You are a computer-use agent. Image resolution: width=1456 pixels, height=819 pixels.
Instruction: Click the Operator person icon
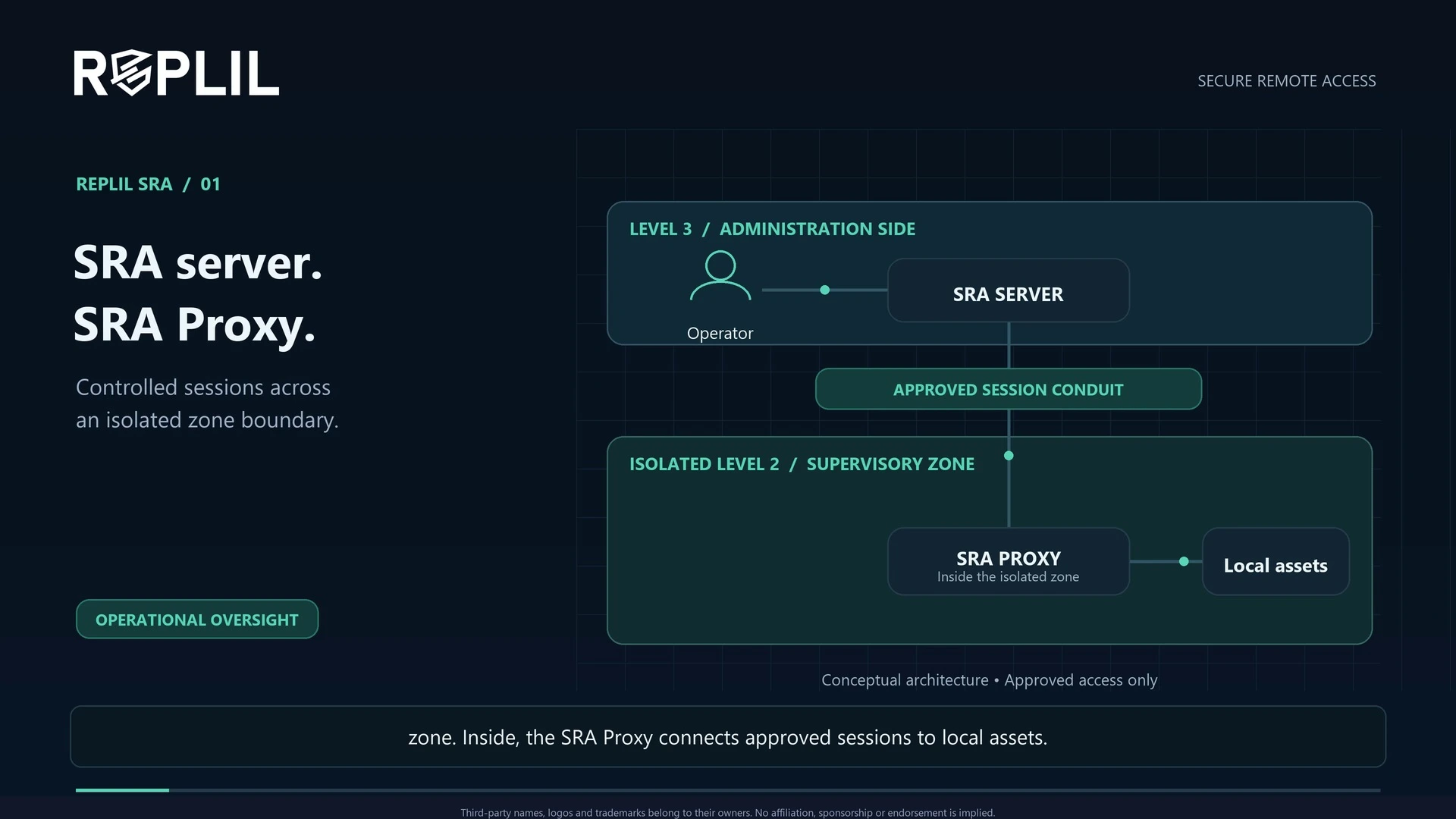tap(720, 275)
